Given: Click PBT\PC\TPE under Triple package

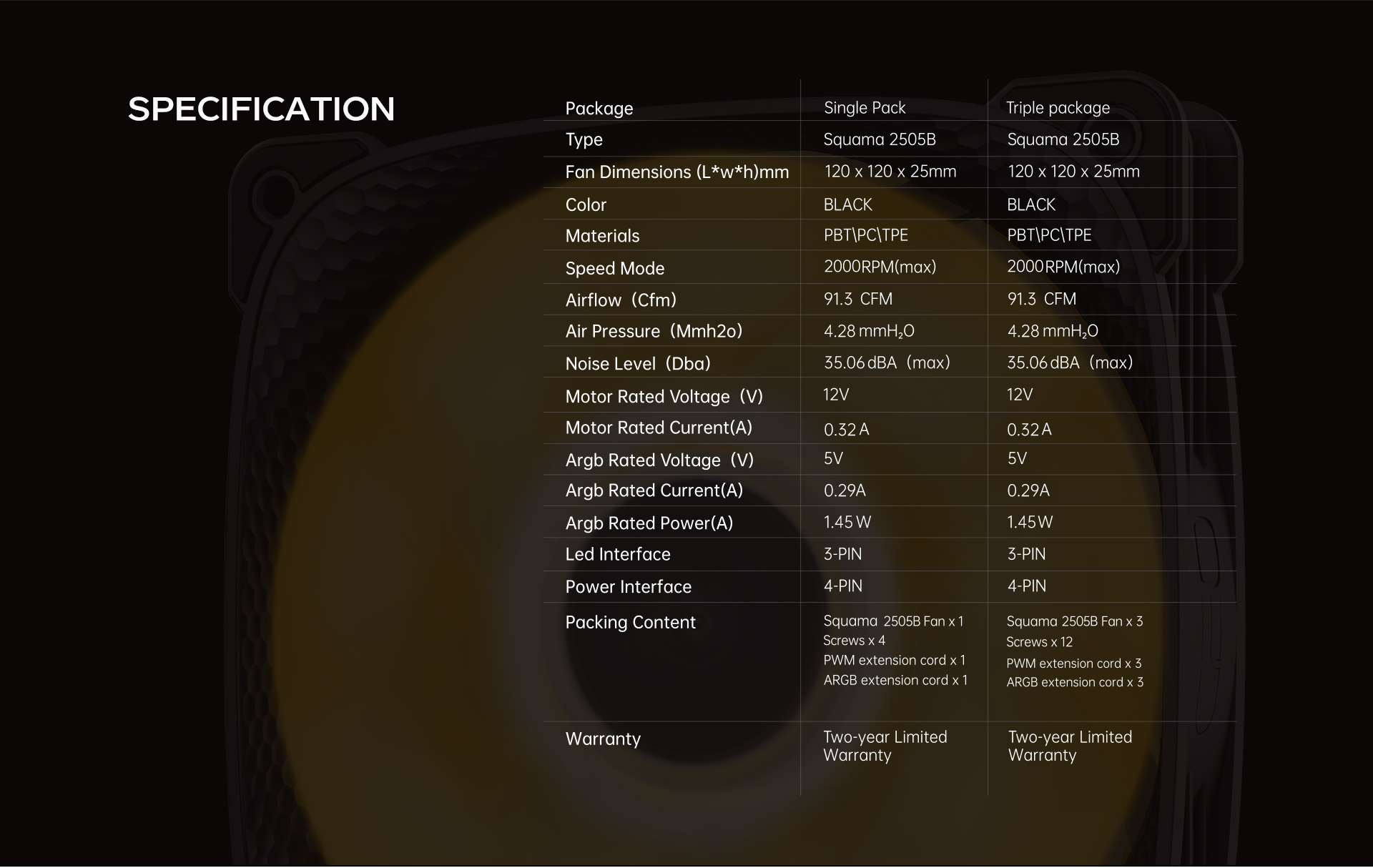Looking at the screenshot, I should tap(1049, 235).
